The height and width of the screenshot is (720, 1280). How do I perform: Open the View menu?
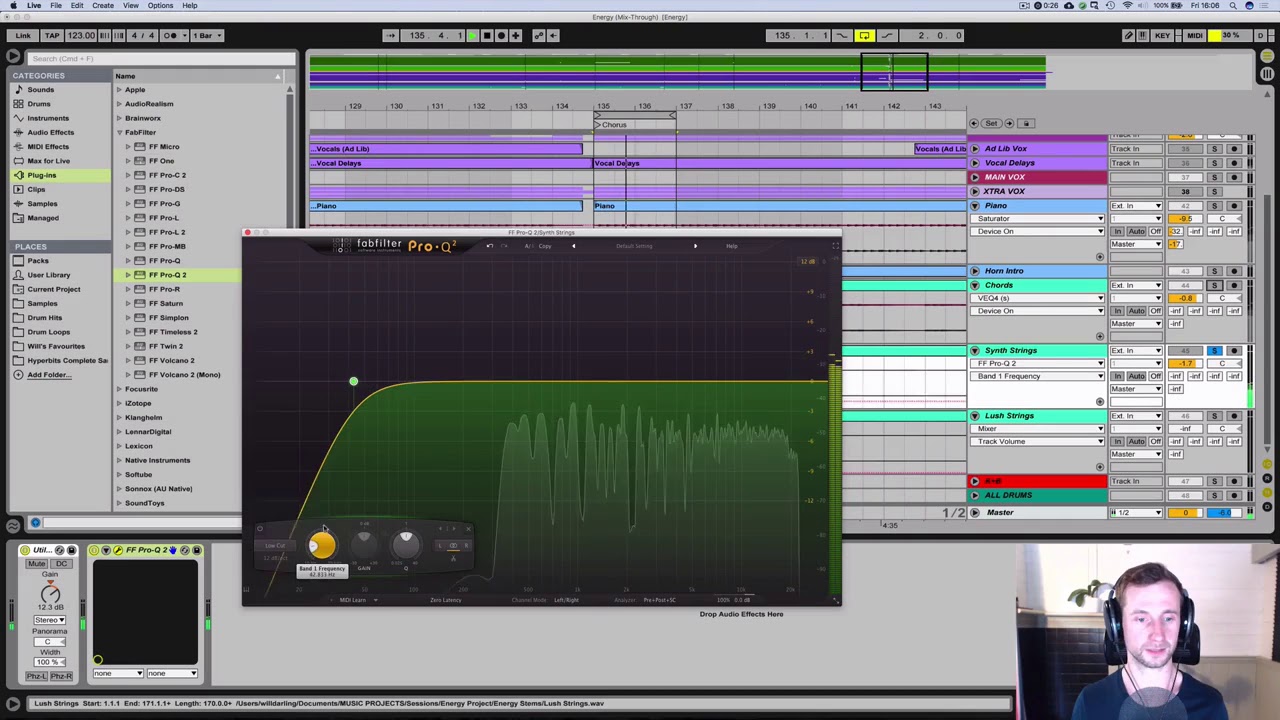pos(131,5)
